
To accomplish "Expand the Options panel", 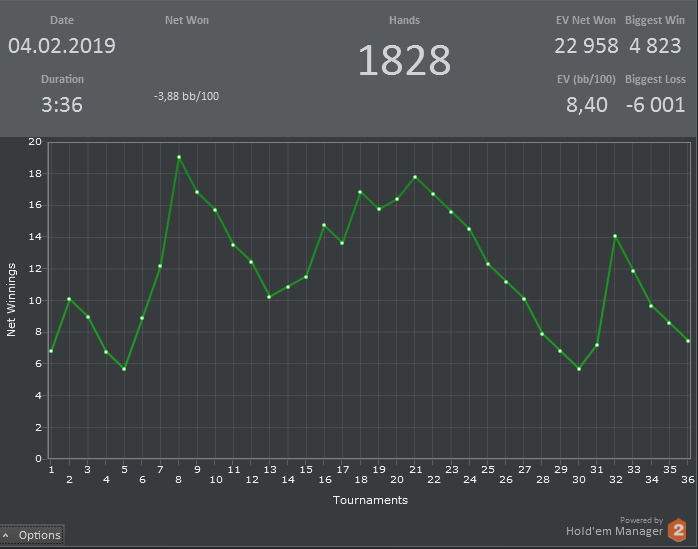I will (x=32, y=535).
